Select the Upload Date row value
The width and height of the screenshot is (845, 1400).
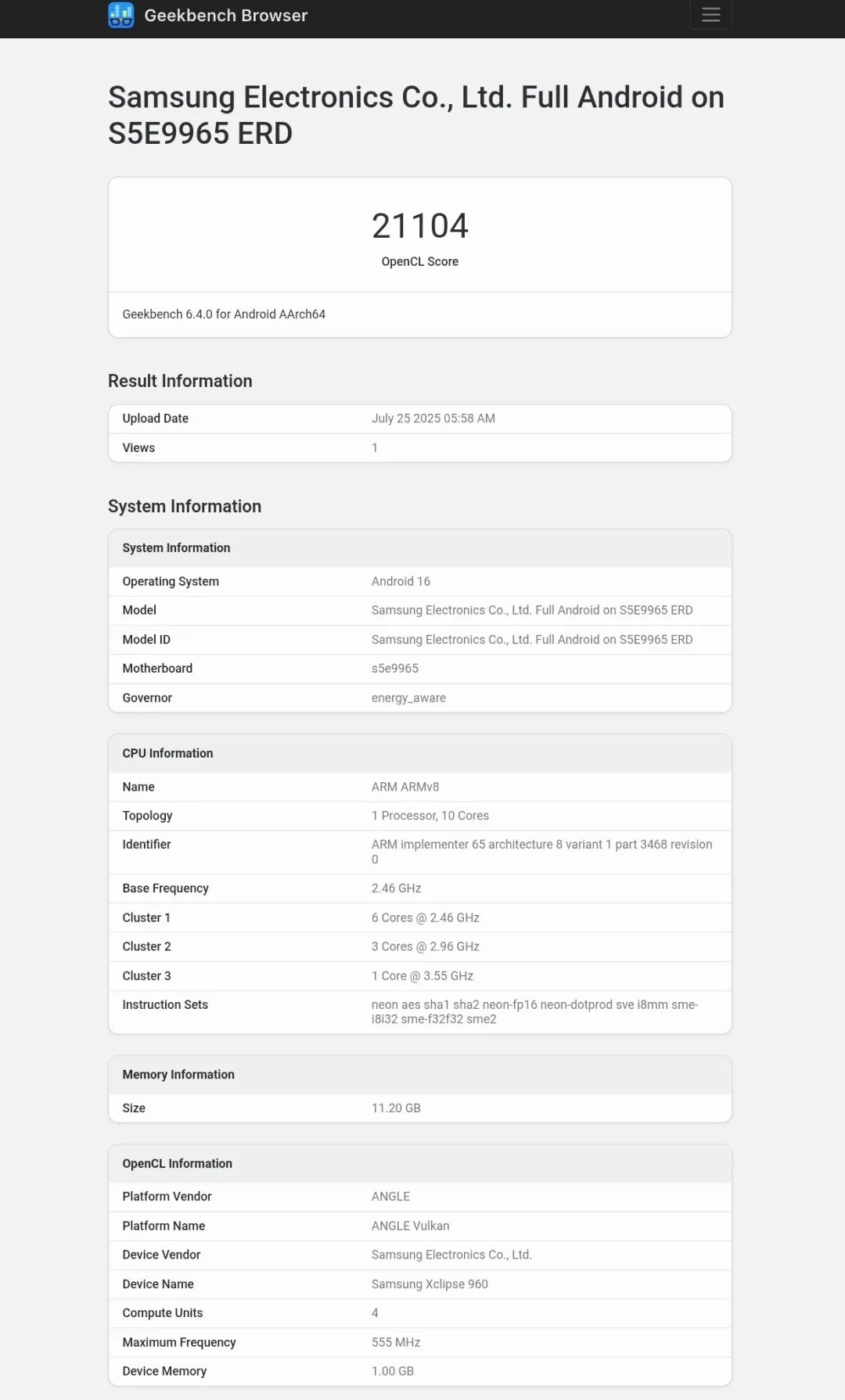coord(433,418)
